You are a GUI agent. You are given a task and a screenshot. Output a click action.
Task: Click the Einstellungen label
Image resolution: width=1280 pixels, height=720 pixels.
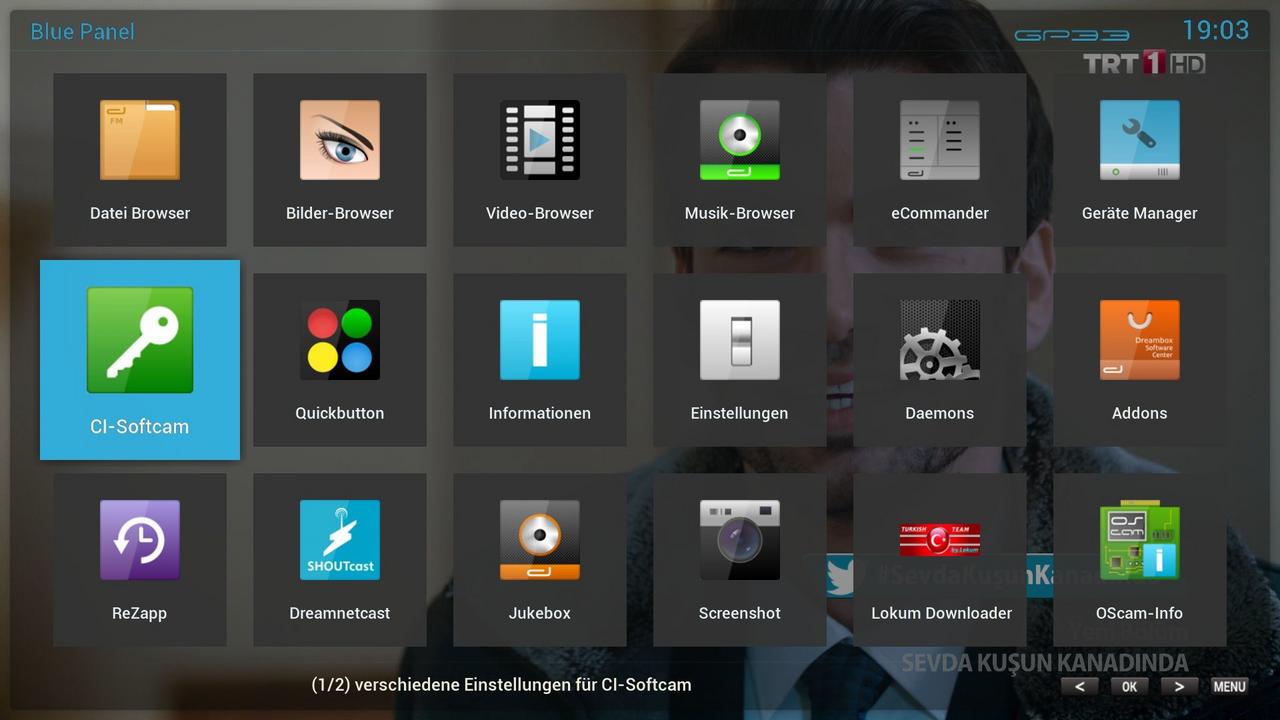pyautogui.click(x=740, y=413)
